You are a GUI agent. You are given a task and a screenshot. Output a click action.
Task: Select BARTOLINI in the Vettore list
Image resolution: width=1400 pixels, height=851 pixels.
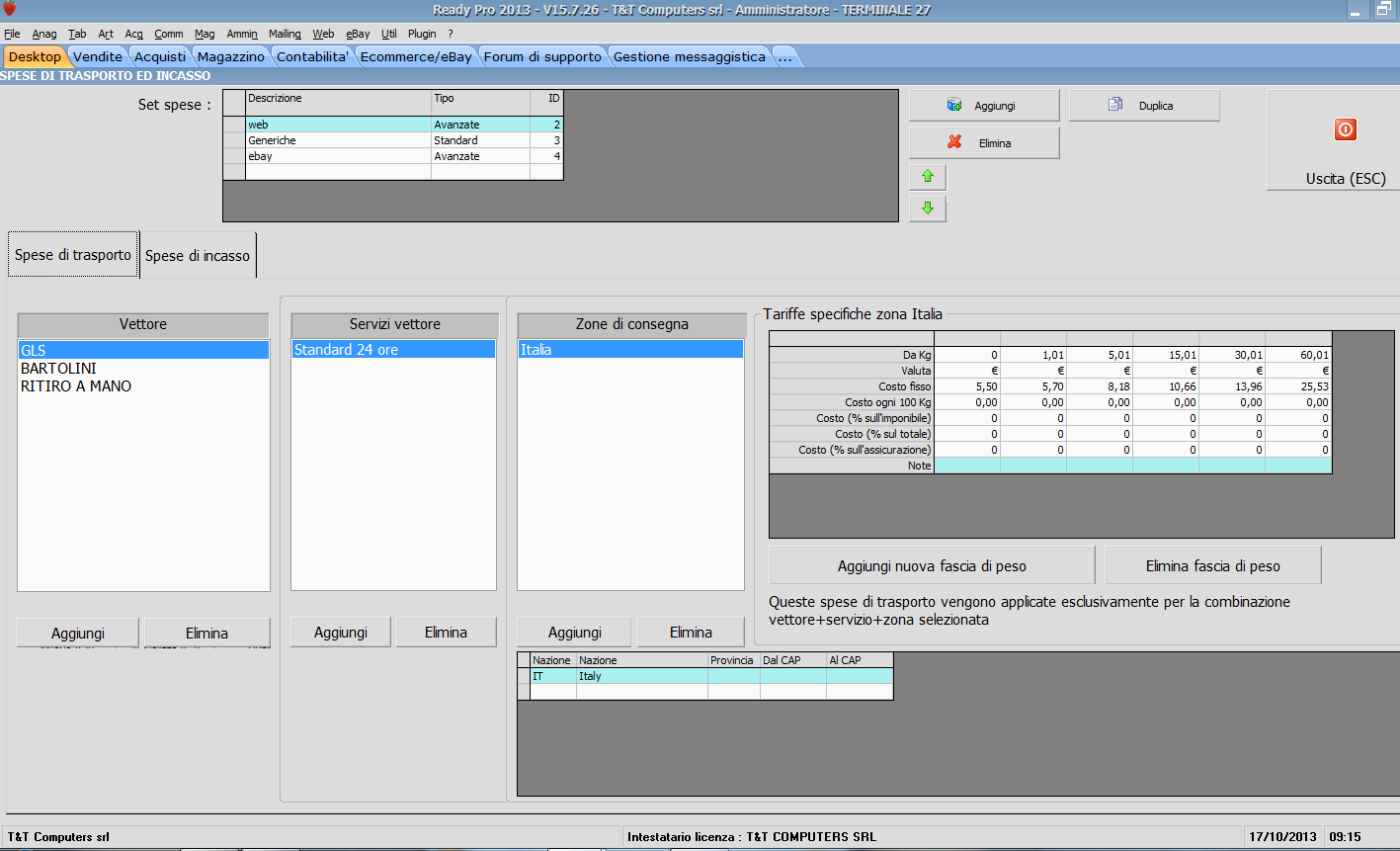(59, 369)
